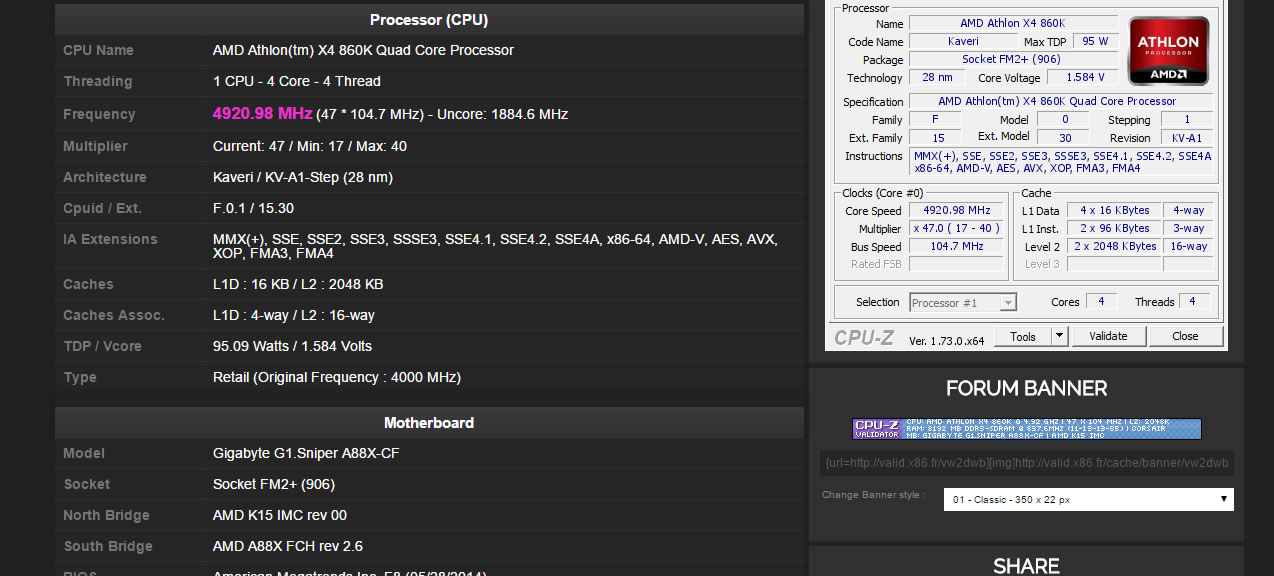
Task: Click the L1D 16 KB / L2 2048 KB caches text
Action: 298,284
